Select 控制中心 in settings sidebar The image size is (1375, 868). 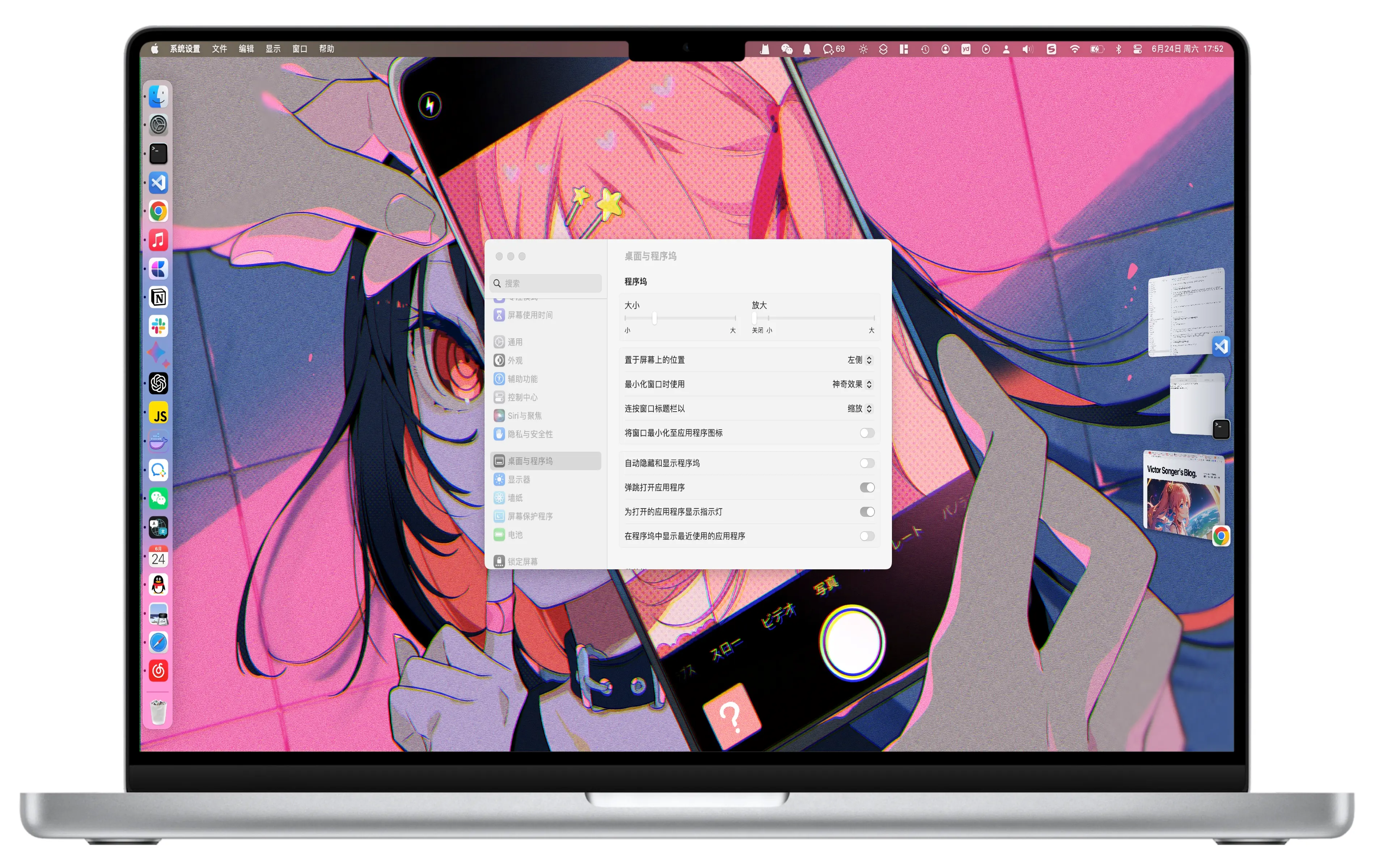546,398
